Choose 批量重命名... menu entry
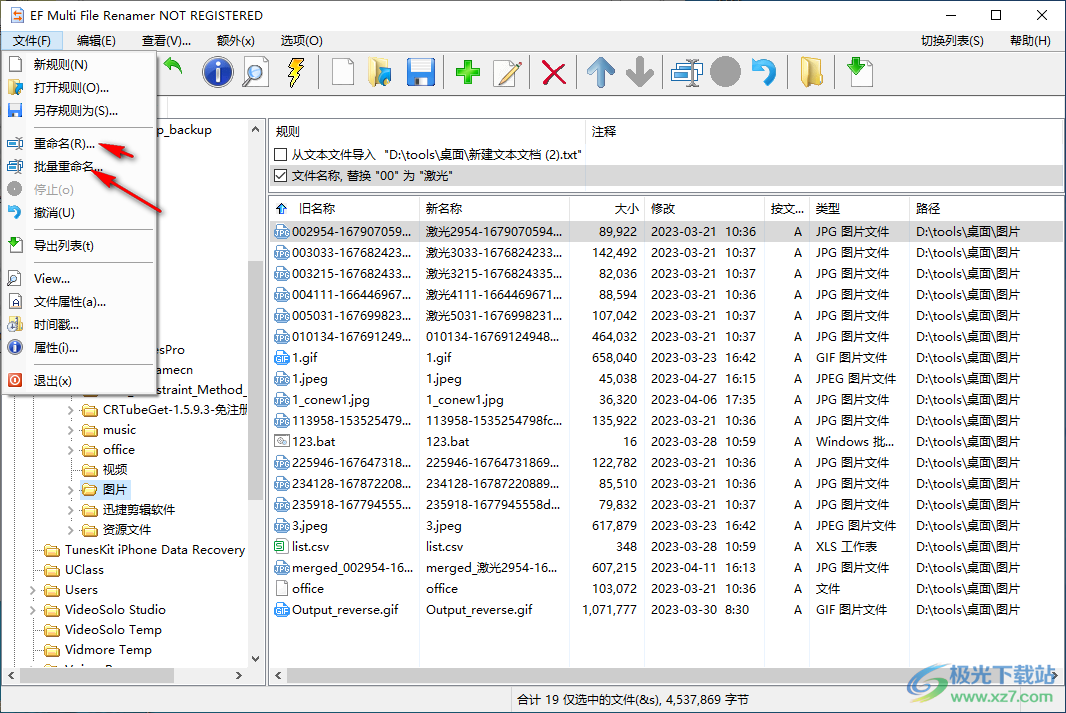Image resolution: width=1066 pixels, height=713 pixels. pos(80,167)
